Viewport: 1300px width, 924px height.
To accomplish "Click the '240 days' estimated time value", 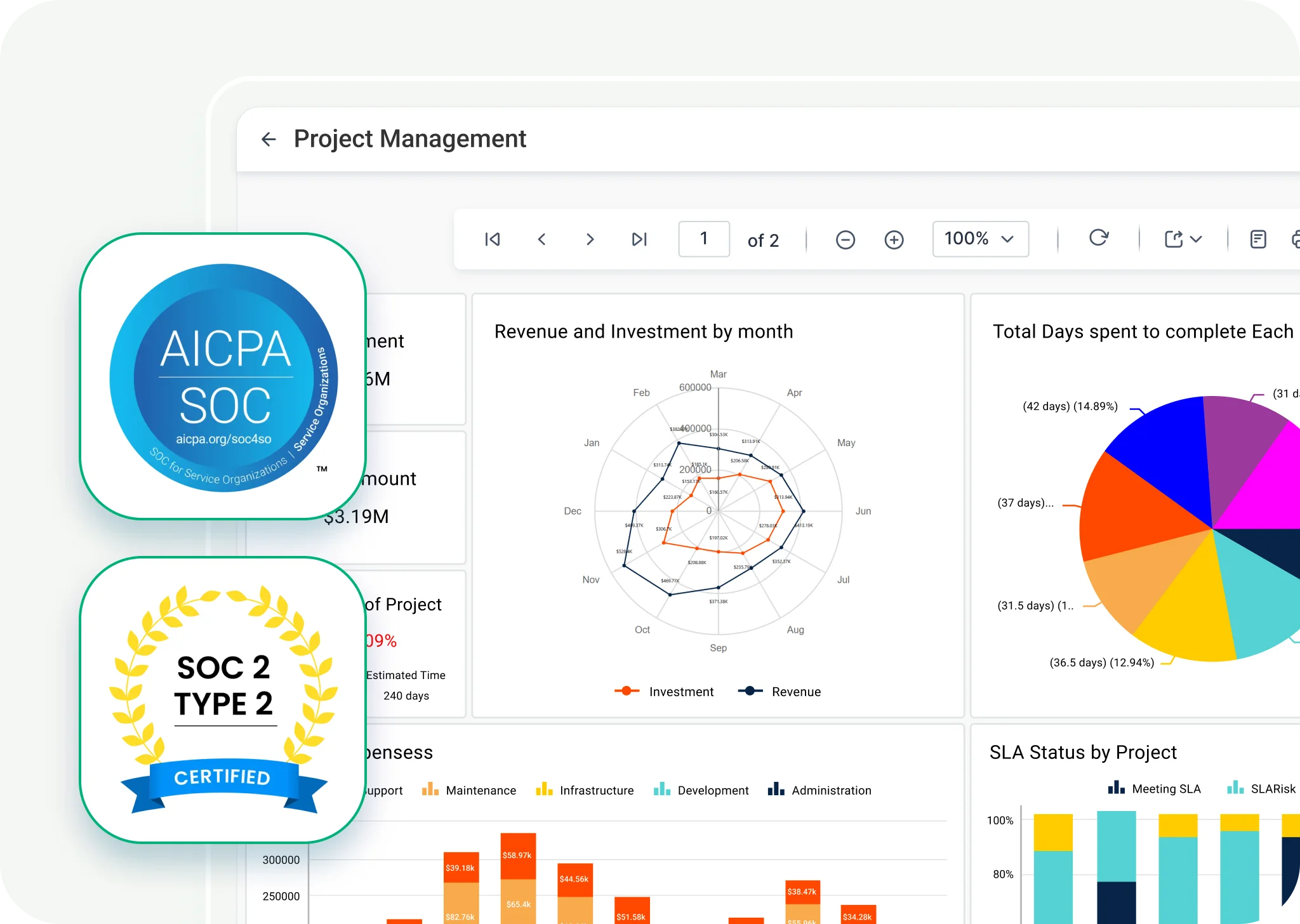I will pyautogui.click(x=406, y=696).
